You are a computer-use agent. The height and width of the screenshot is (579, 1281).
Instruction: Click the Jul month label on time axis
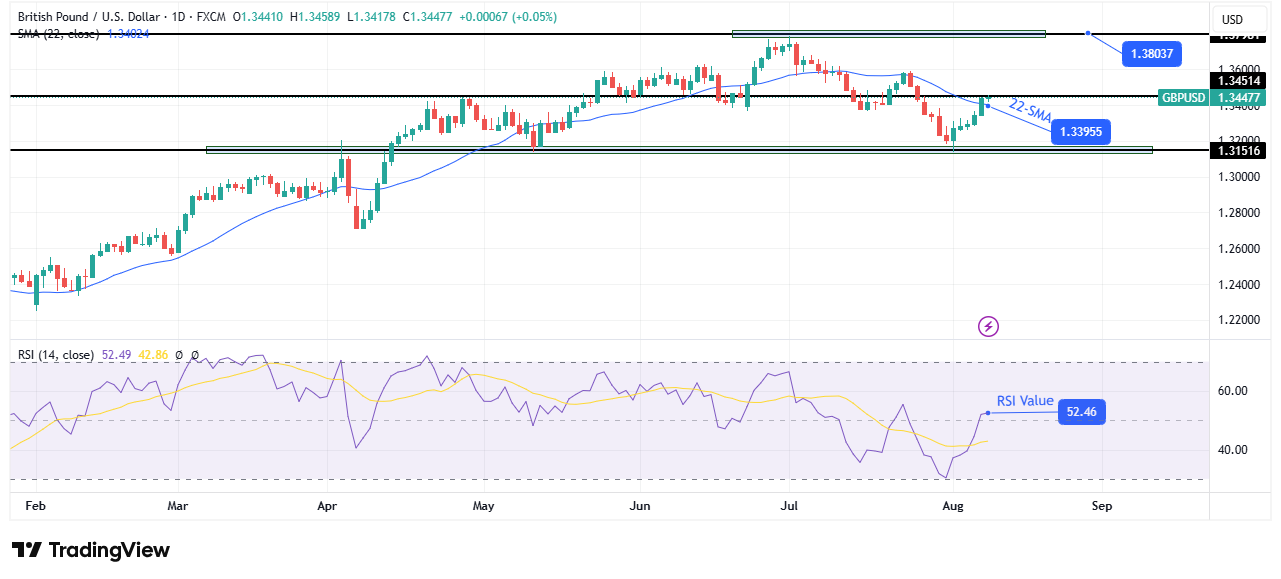click(789, 506)
